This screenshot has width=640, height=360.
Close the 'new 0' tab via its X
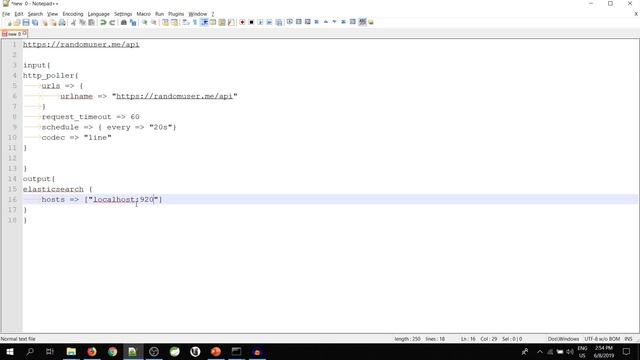tap(24, 33)
